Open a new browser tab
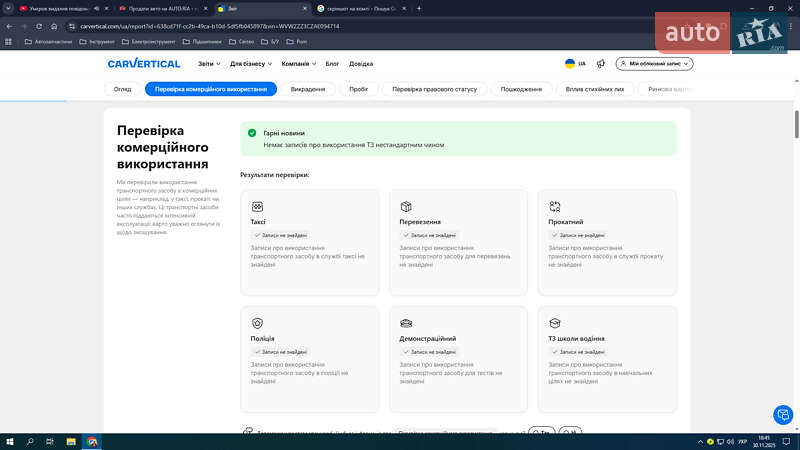Image resolution: width=800 pixels, height=450 pixels. tap(418, 8)
